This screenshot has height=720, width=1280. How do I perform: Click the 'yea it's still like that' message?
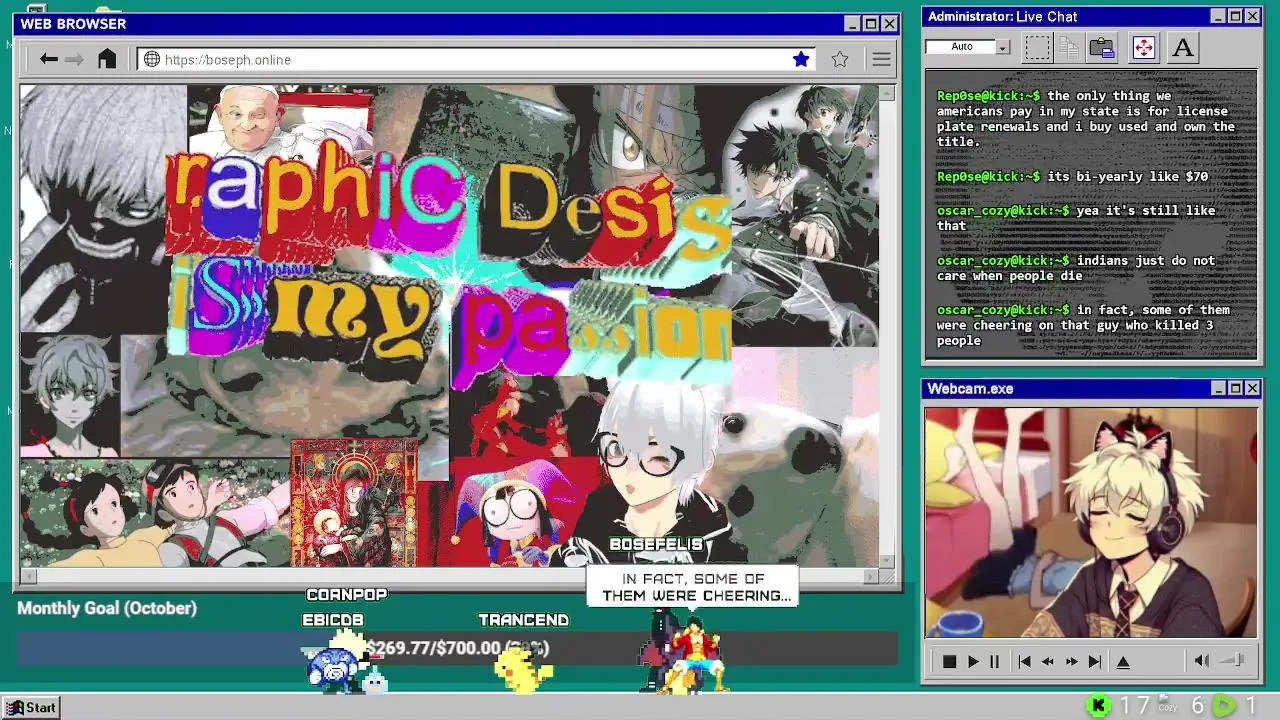[1076, 218]
